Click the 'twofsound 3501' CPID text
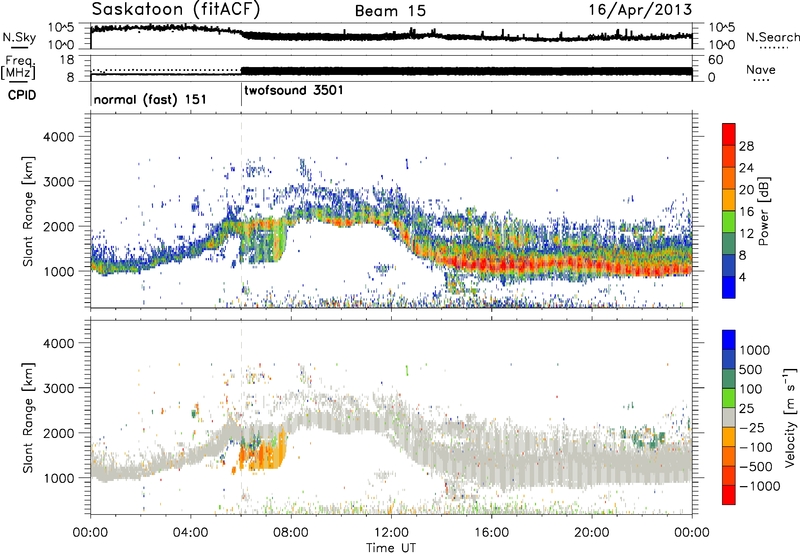Screen dimensions: 800x554 tap(294, 90)
